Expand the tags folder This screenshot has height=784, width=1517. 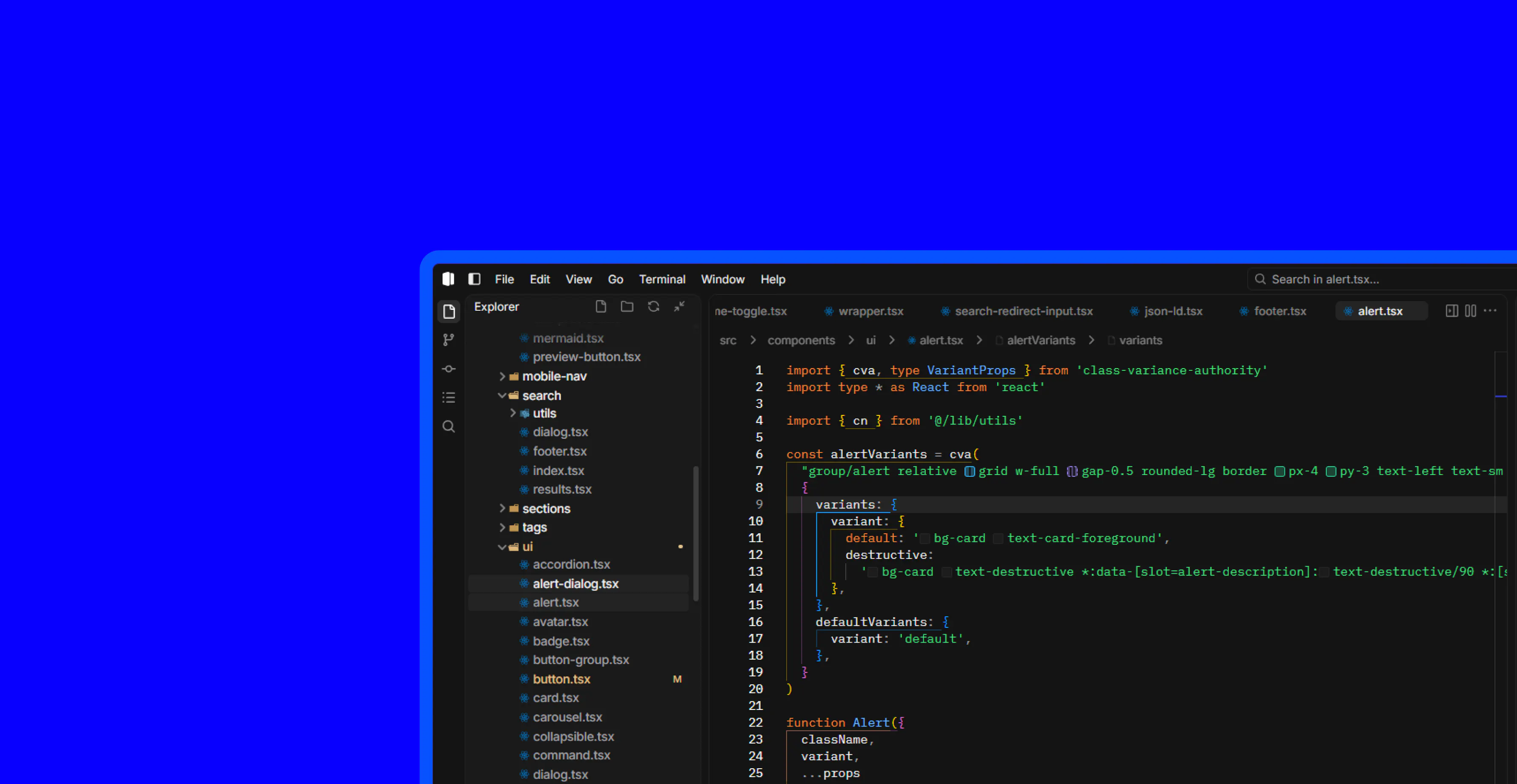click(x=502, y=527)
